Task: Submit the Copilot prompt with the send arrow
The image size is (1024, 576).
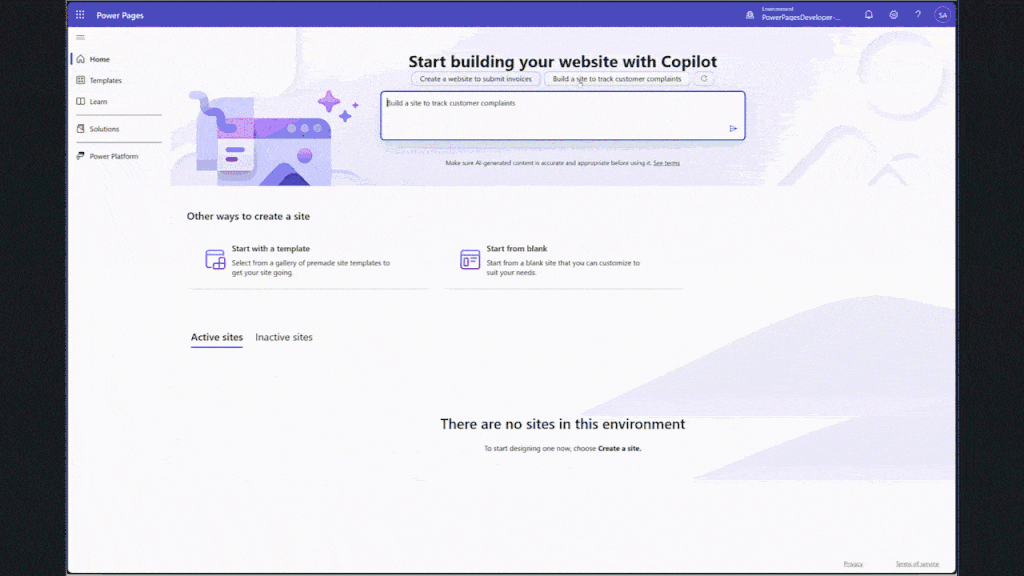Action: point(733,128)
